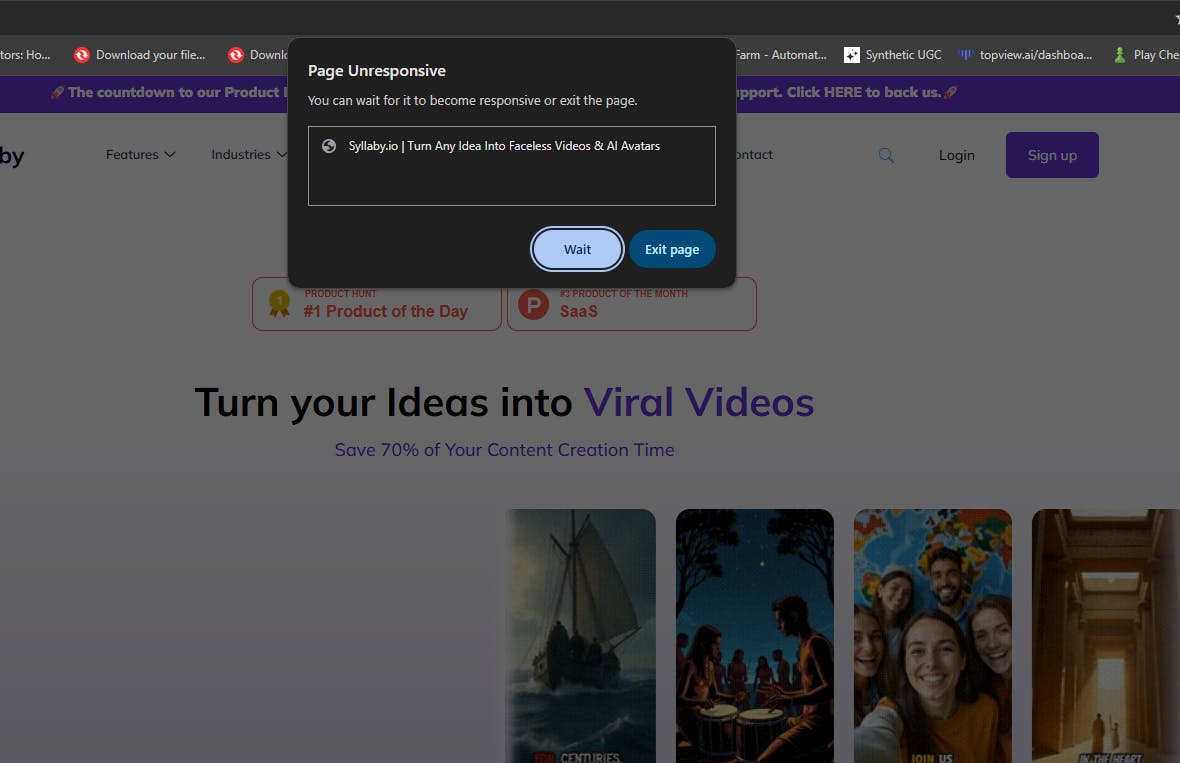Click the 'Turn your Ideas into Viral Videos' headline
Viewport: 1180px width, 763px height.
tap(504, 403)
